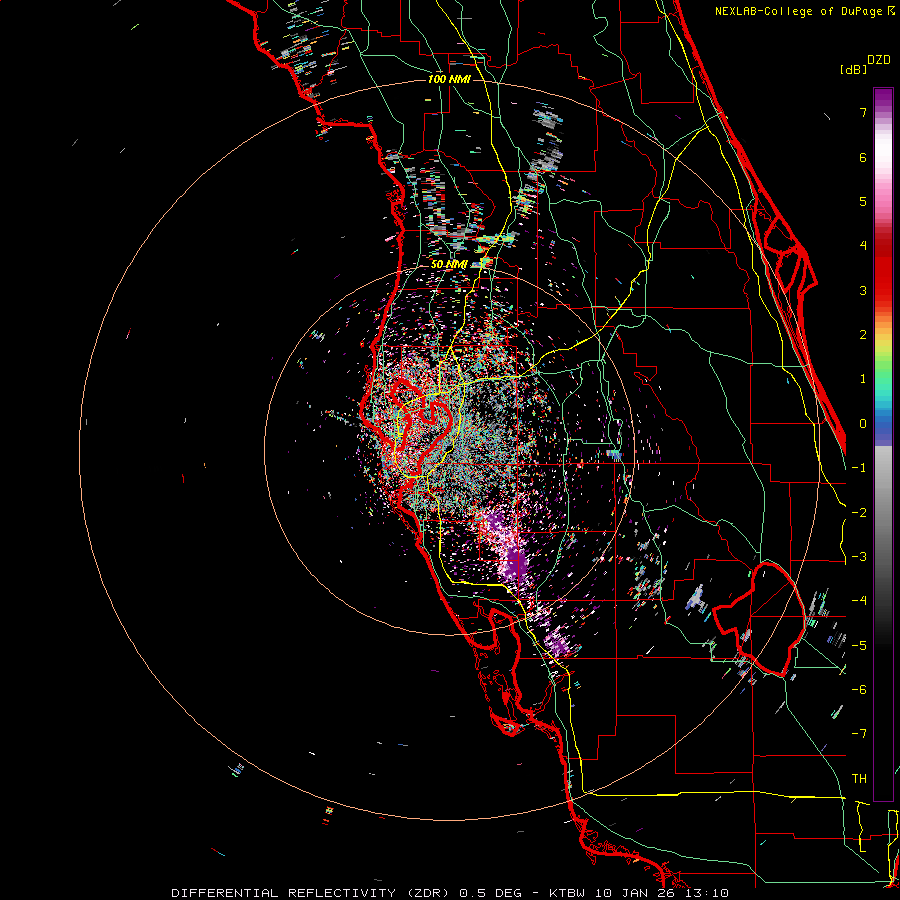Click the TH threshold scale label

pos(859,778)
